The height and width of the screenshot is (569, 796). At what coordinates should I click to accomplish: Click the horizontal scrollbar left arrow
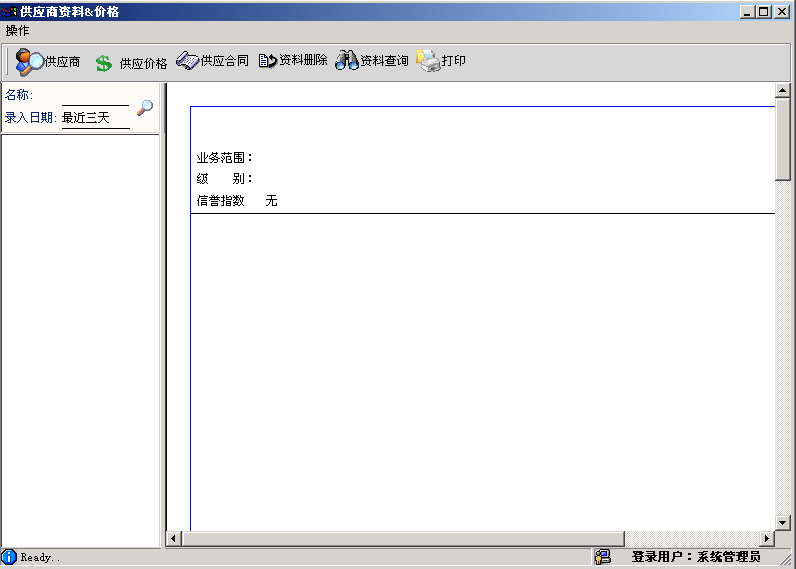click(174, 538)
